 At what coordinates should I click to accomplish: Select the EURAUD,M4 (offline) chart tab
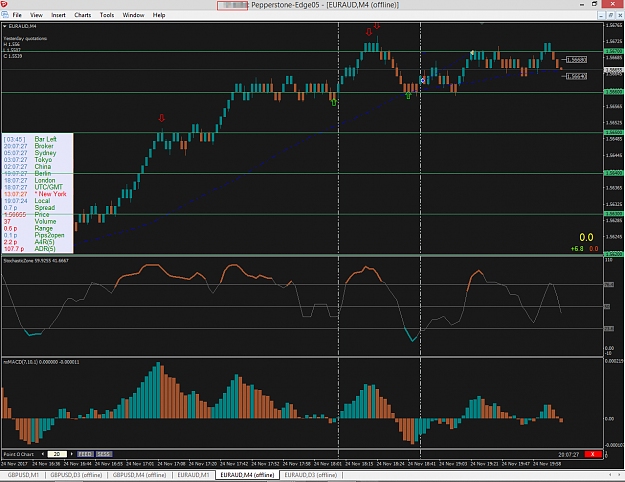(x=247, y=475)
